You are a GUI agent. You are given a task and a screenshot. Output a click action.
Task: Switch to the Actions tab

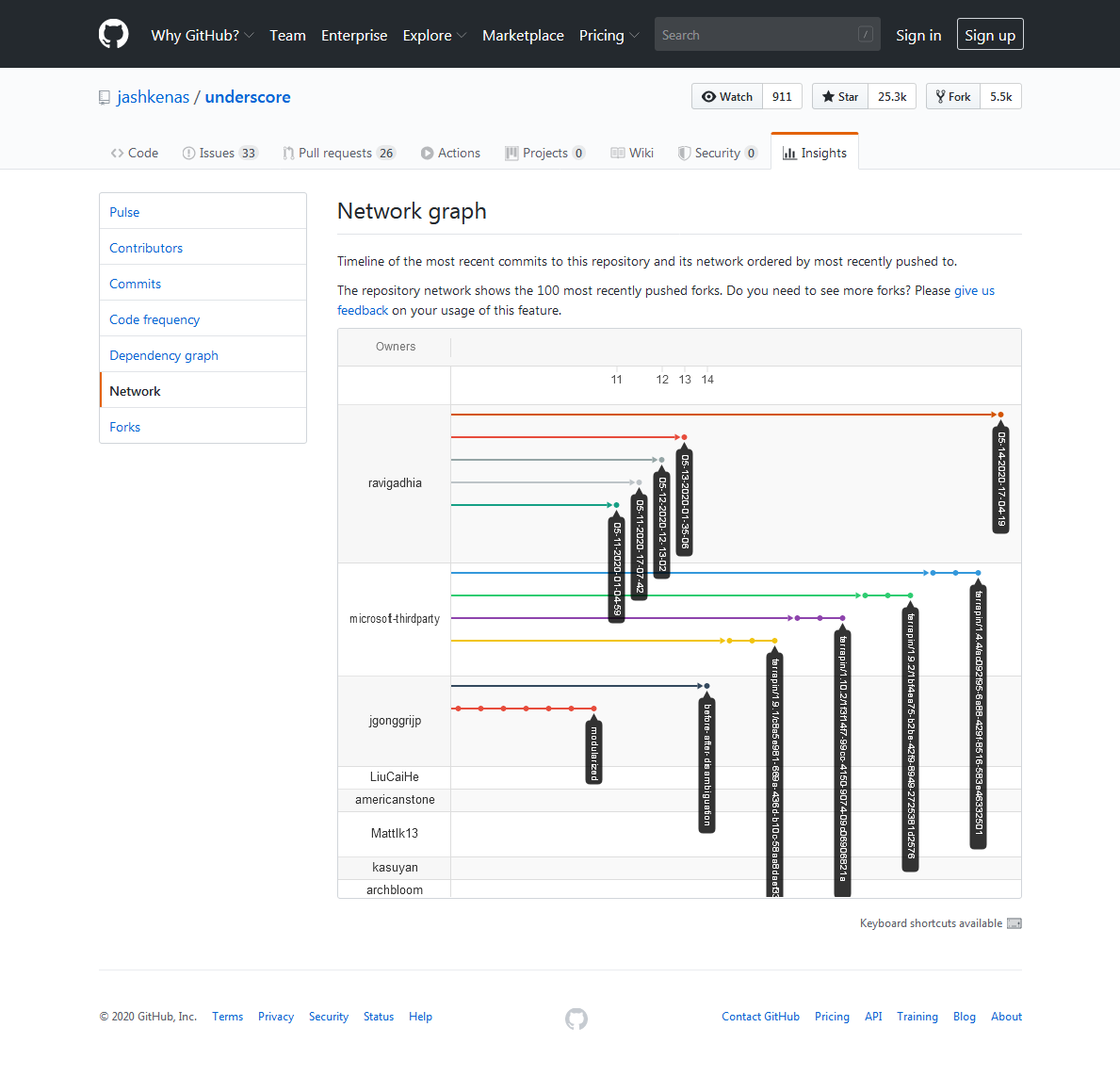tap(450, 153)
